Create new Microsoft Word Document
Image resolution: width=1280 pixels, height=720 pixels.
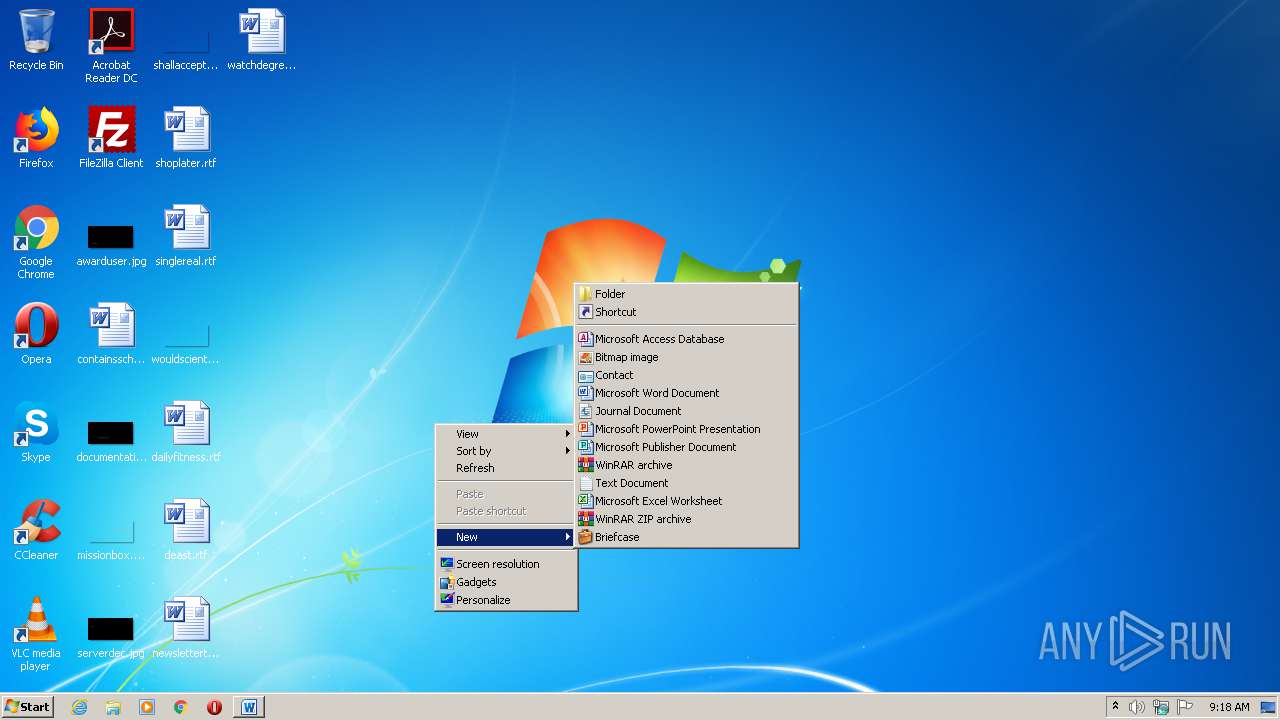point(686,393)
